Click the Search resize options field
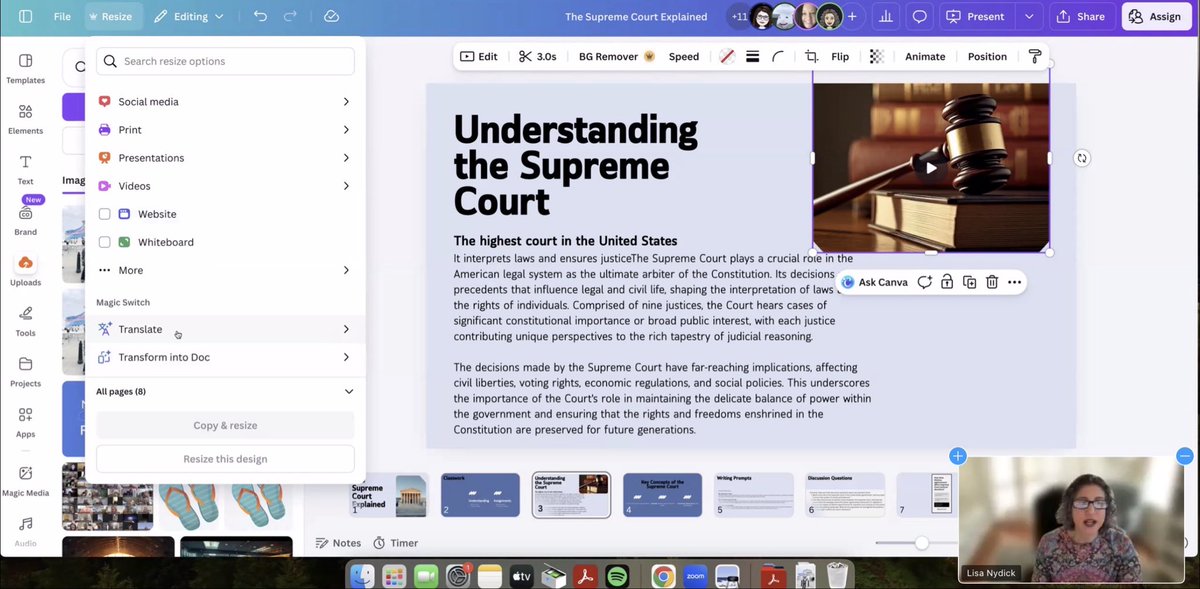The image size is (1200, 589). tap(225, 61)
